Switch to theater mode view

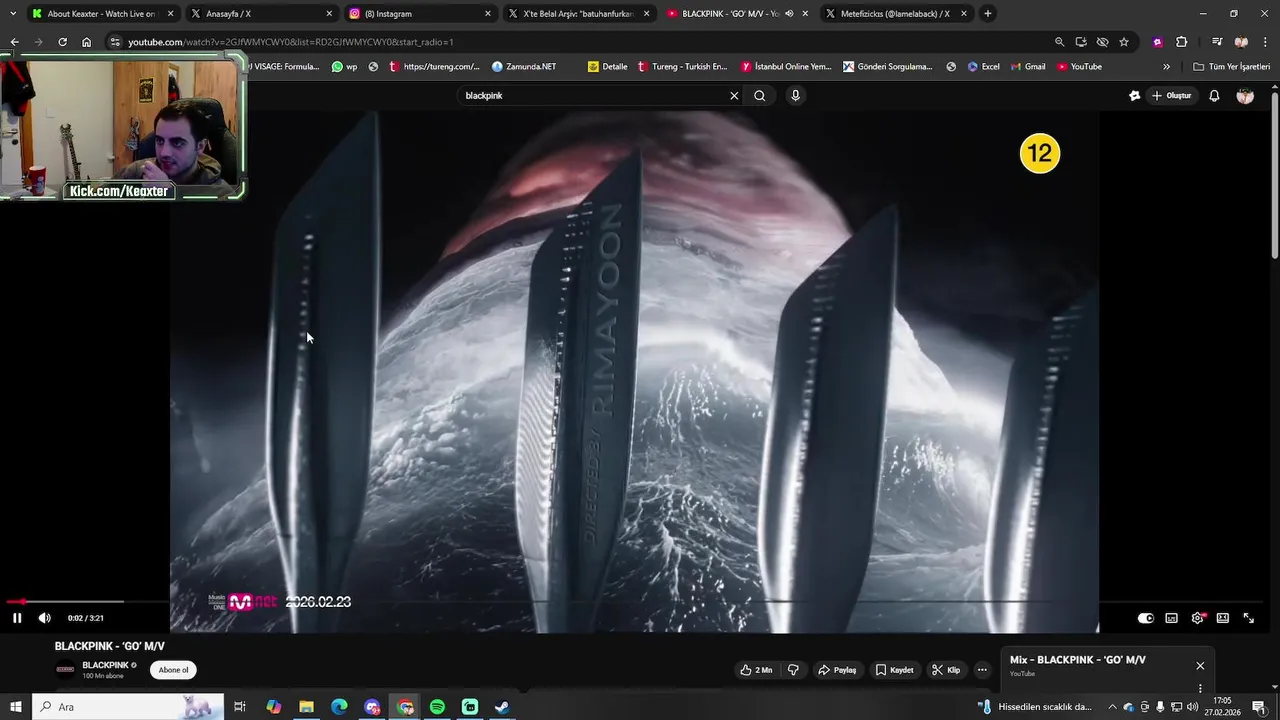coord(1222,618)
